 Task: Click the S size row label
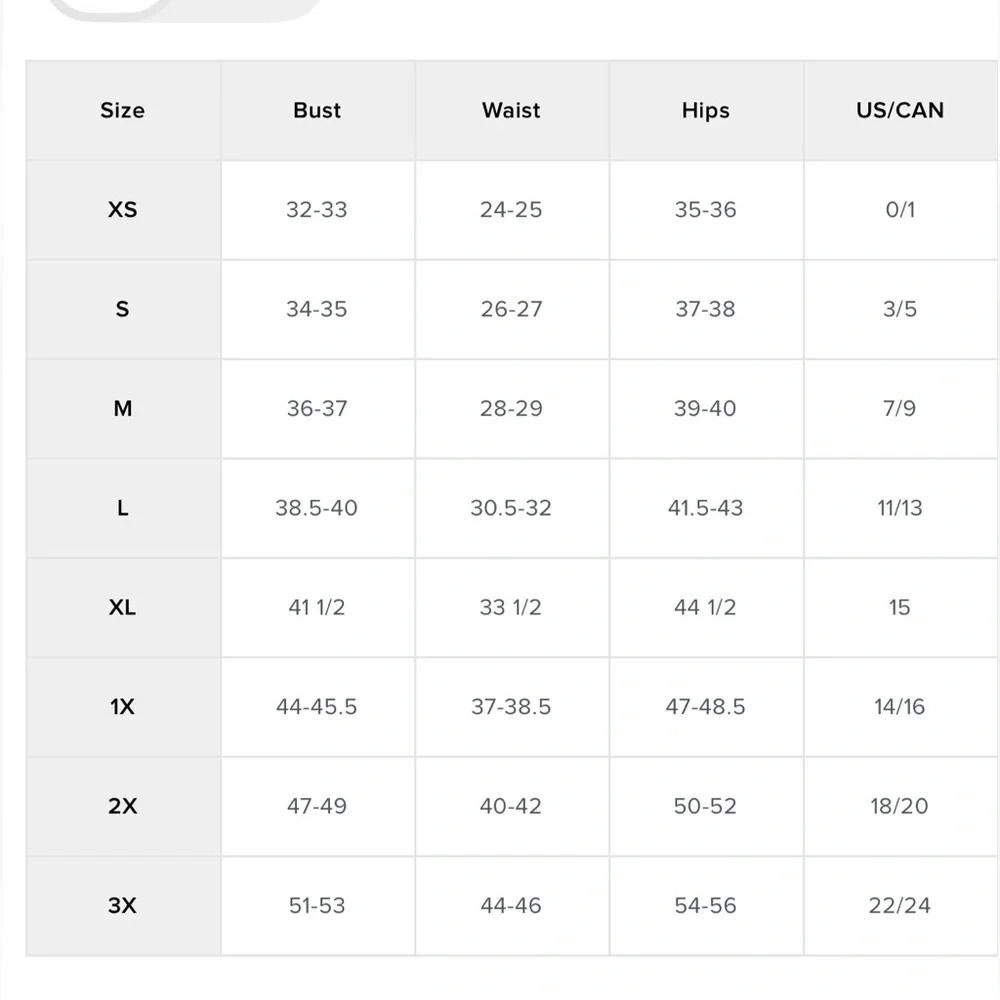(x=122, y=309)
